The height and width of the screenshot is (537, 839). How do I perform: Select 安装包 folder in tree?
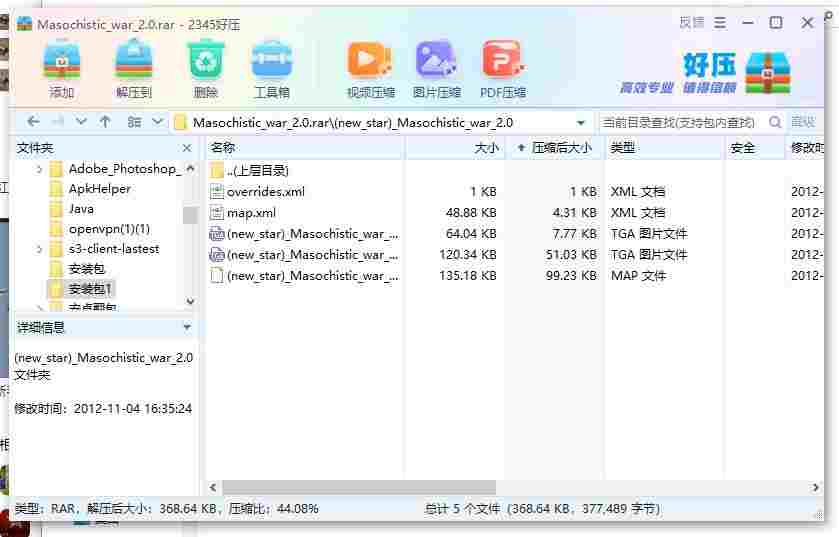pyautogui.click(x=87, y=269)
